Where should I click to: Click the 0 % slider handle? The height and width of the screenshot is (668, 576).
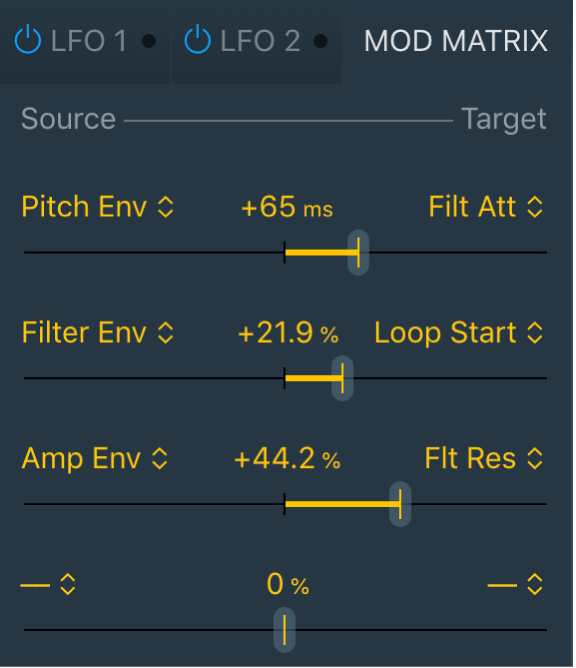click(284, 630)
